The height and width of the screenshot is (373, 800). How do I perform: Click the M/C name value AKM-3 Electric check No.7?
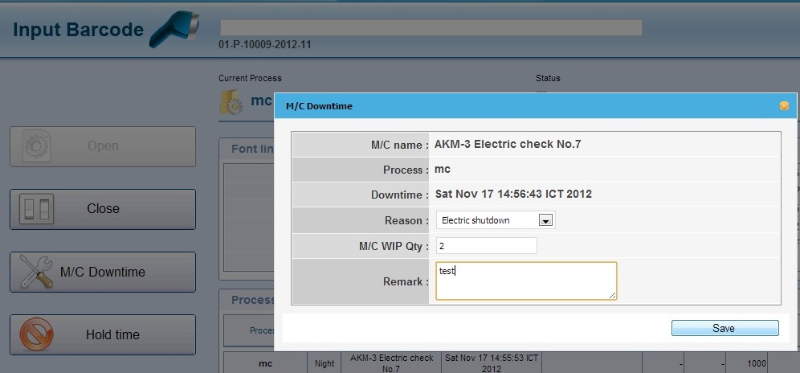[508, 144]
